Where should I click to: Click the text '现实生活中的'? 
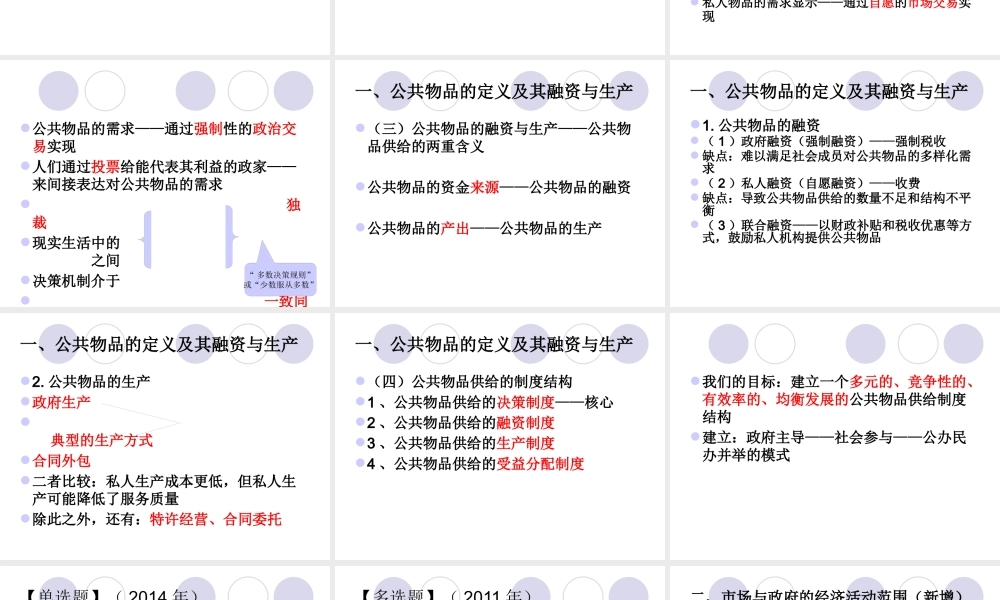coord(76,243)
